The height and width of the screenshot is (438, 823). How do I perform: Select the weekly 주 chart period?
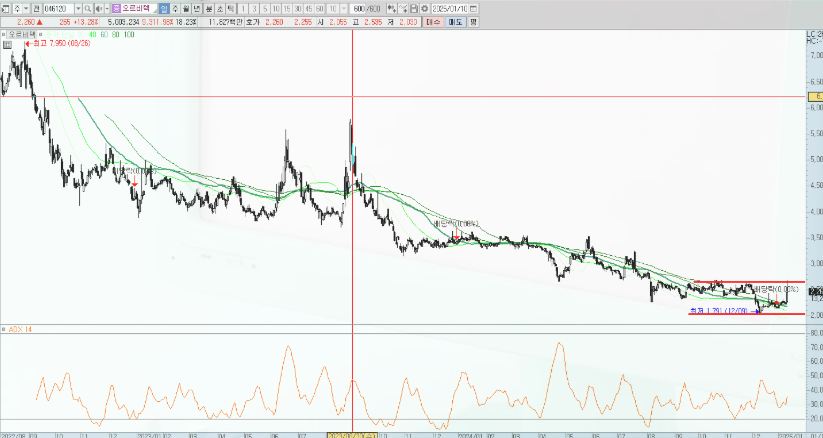click(175, 9)
